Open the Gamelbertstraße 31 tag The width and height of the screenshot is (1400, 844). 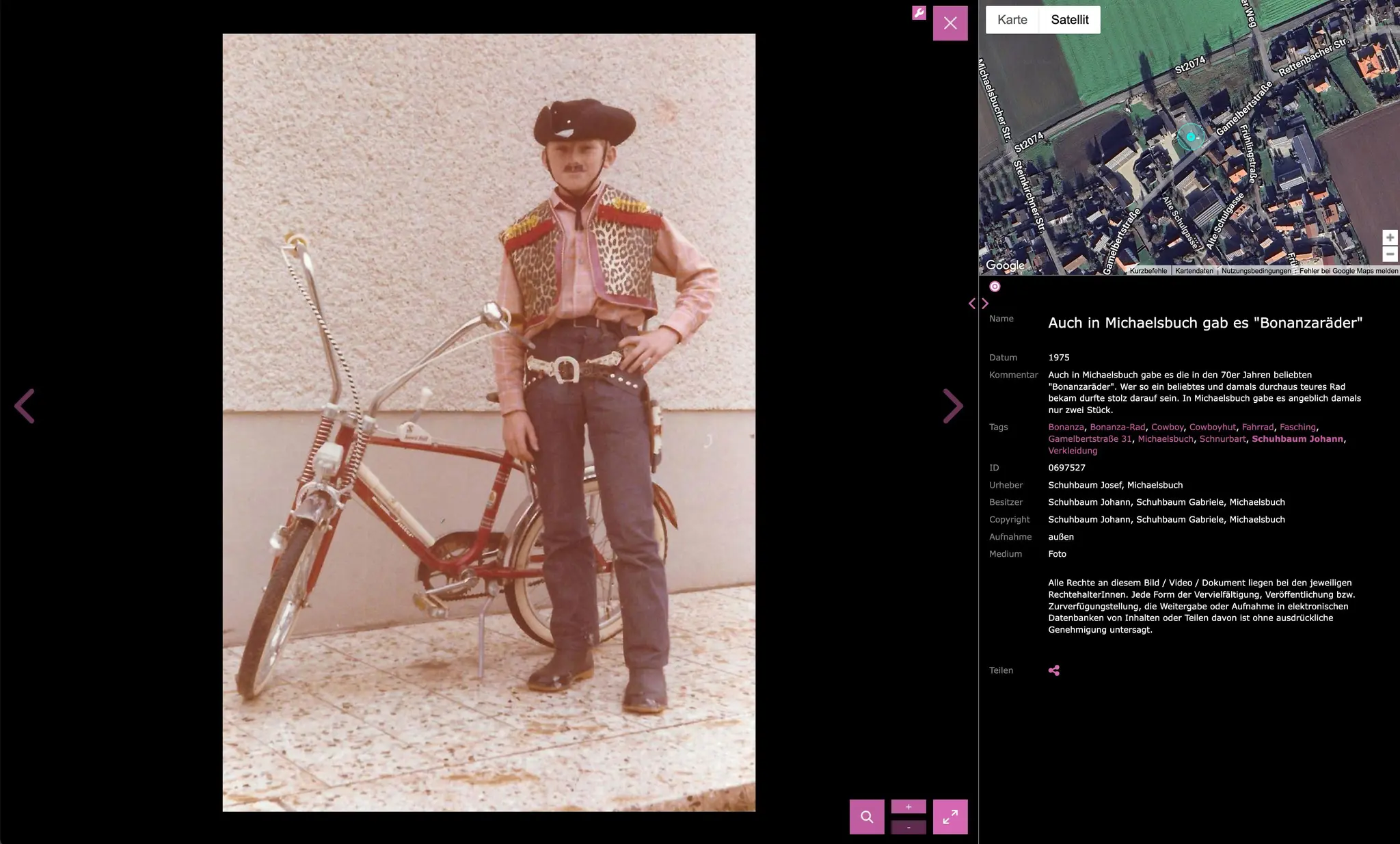point(1090,439)
